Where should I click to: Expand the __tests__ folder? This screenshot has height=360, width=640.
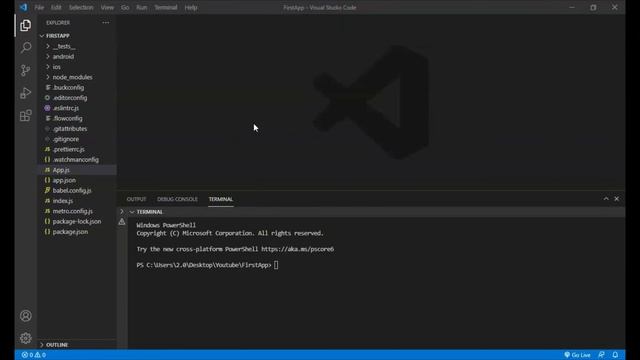(x=77, y=47)
